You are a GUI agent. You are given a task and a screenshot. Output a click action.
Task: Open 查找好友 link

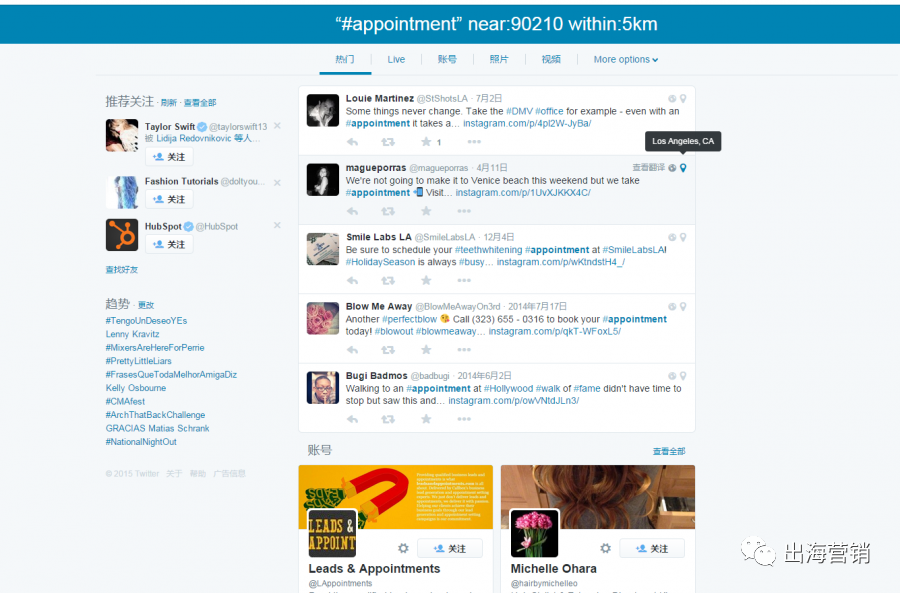[x=122, y=270]
